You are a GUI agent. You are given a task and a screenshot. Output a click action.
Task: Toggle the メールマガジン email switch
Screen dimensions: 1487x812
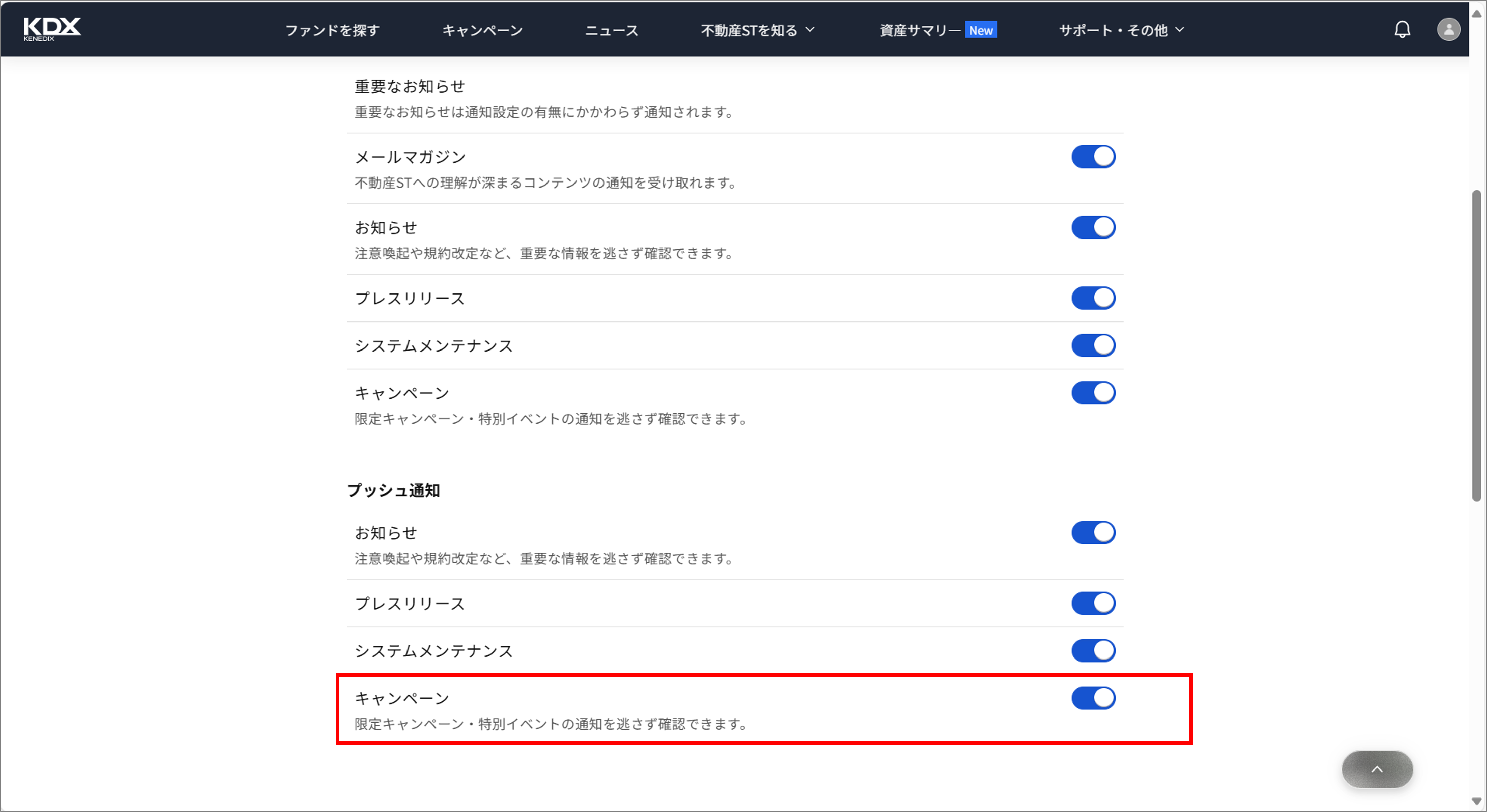coord(1093,157)
